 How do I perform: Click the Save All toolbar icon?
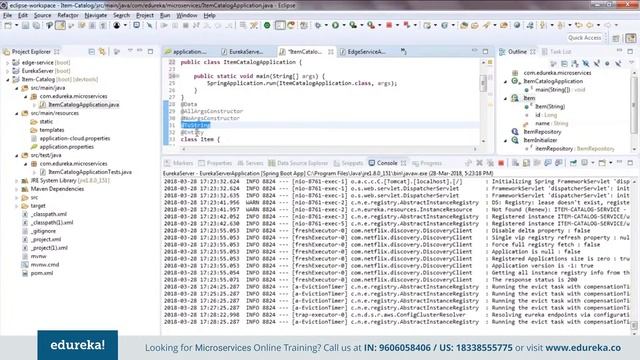(36, 25)
